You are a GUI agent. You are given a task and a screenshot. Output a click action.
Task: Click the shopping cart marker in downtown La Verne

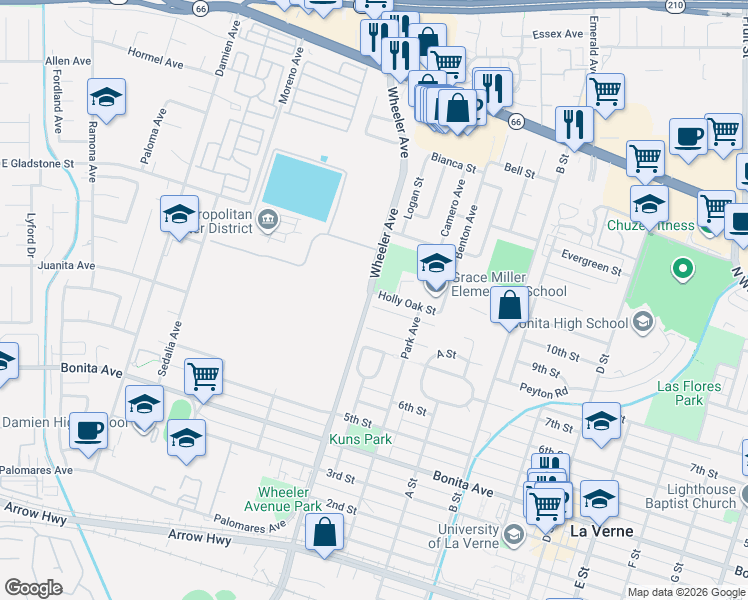[546, 508]
